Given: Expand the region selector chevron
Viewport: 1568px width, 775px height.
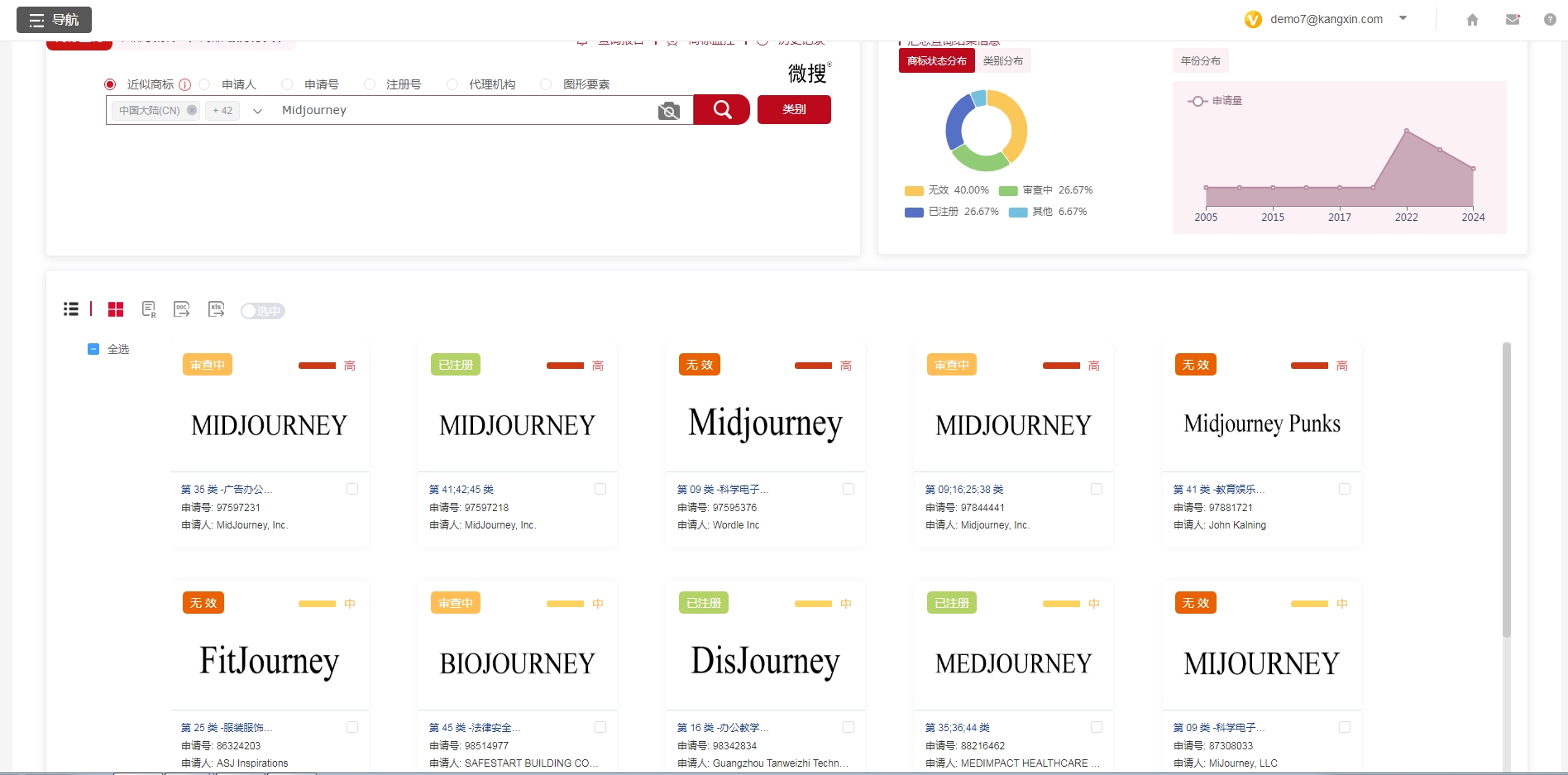Looking at the screenshot, I should tap(257, 111).
